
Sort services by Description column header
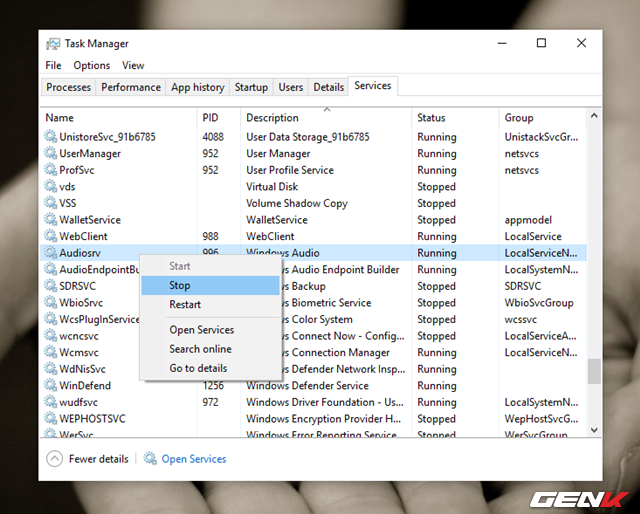[x=326, y=118]
